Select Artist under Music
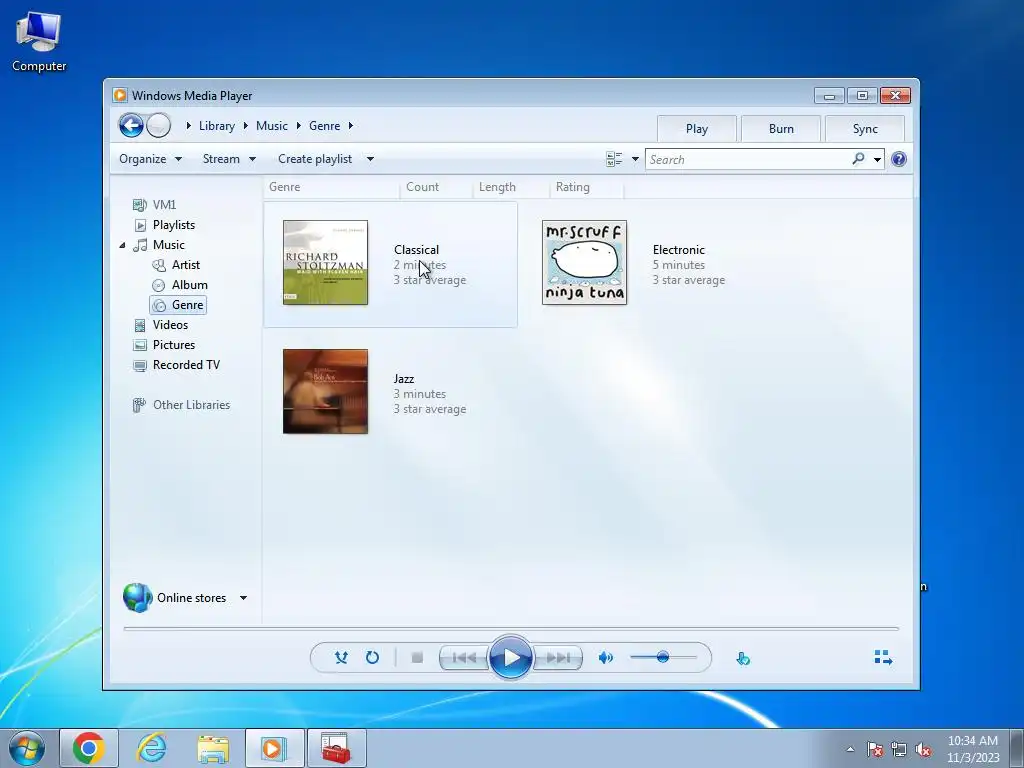 coord(176,264)
